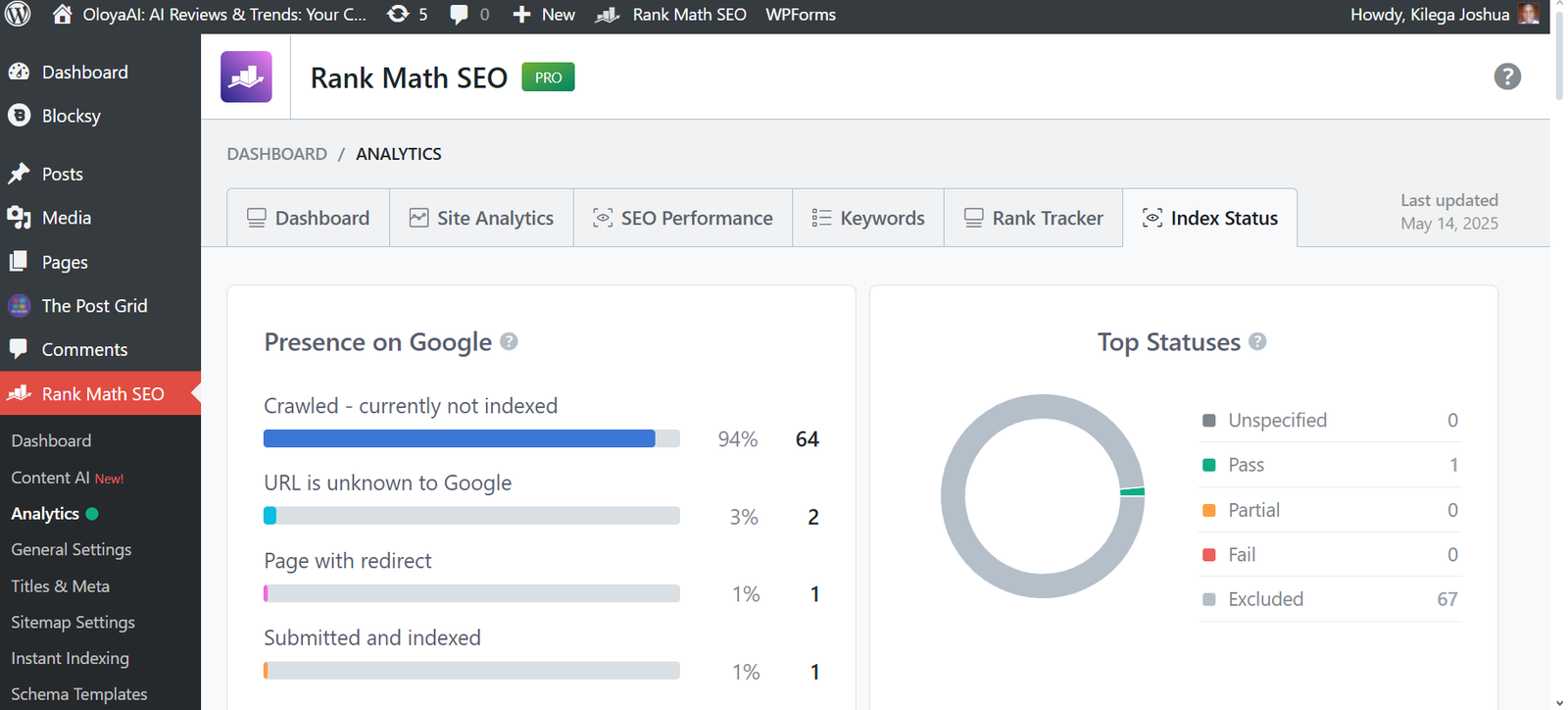The height and width of the screenshot is (710, 1568).
Task: Click the user avatar next to Kilega Joshua
Action: 1528,14
